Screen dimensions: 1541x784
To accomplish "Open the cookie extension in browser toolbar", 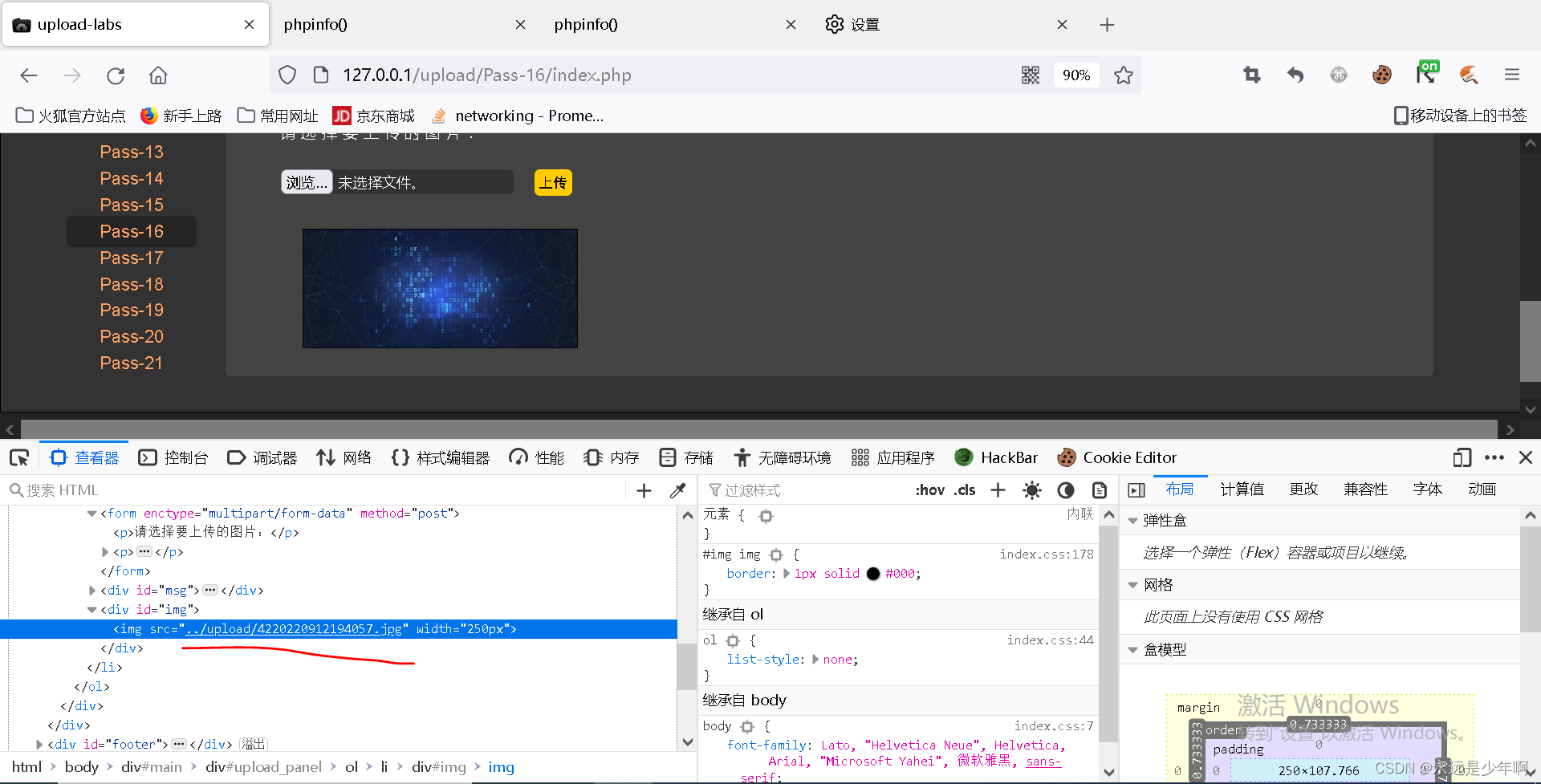I will (x=1382, y=75).
